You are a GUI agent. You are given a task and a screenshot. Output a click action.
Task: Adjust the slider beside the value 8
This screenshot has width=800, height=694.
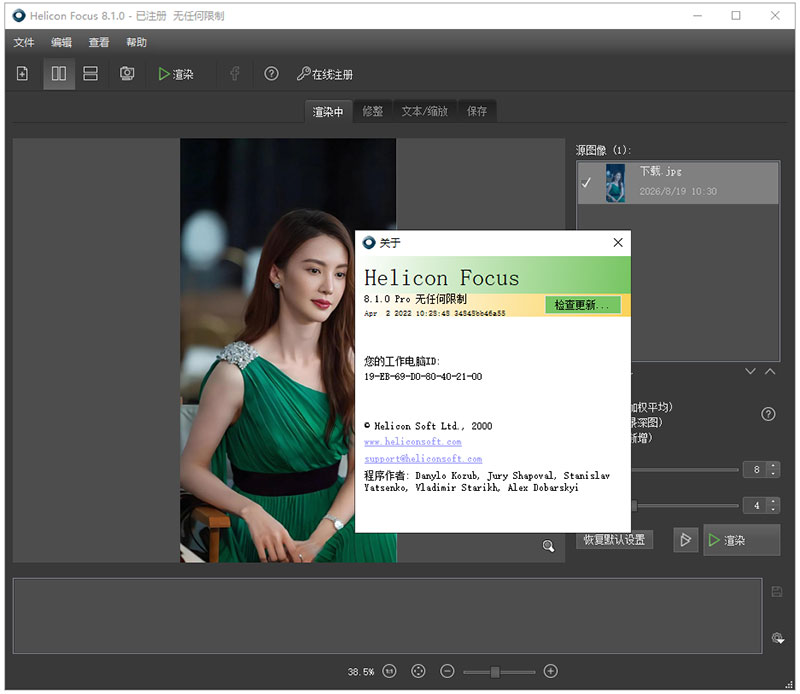[x=685, y=469]
